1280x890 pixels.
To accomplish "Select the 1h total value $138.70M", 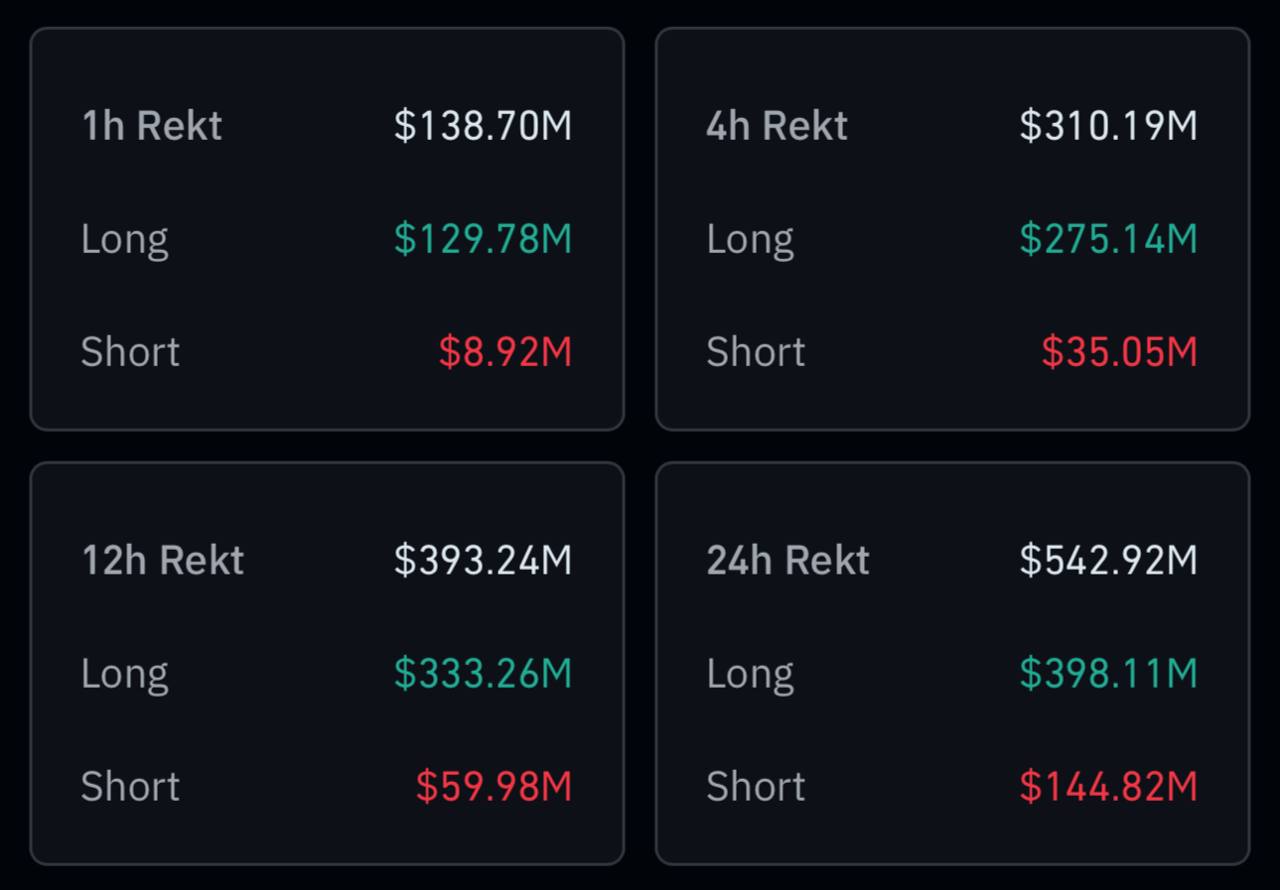I will (x=483, y=126).
